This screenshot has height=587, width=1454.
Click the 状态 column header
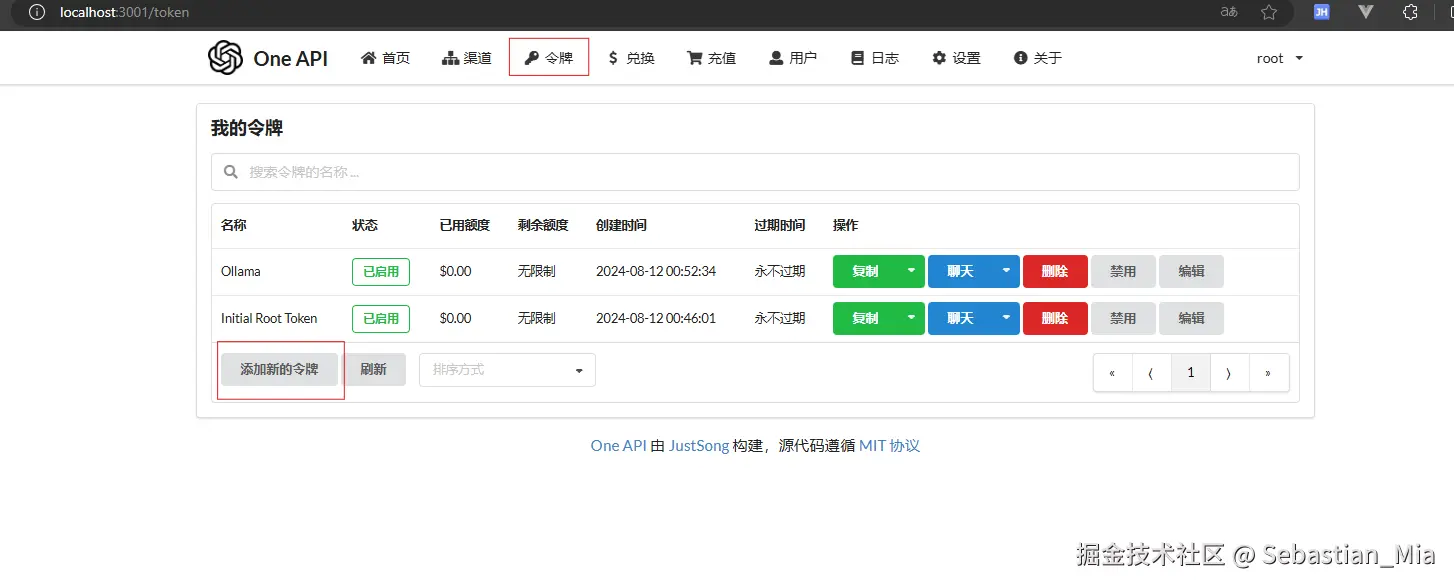point(365,225)
